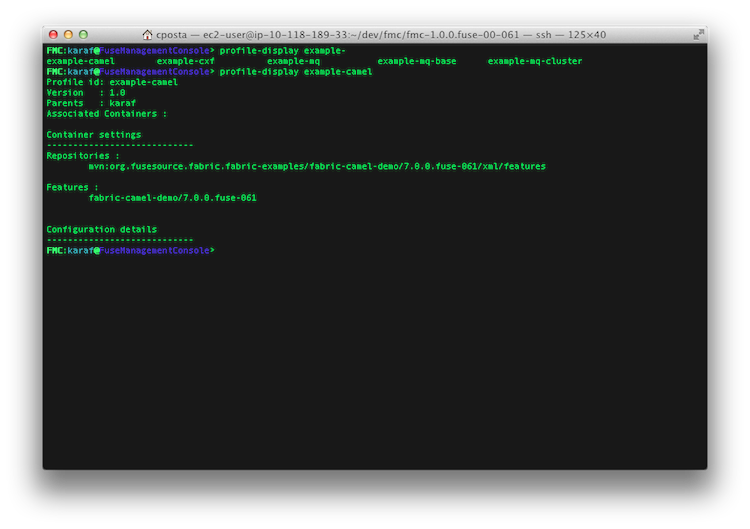Click the 'Parents : karaf' line

91,103
